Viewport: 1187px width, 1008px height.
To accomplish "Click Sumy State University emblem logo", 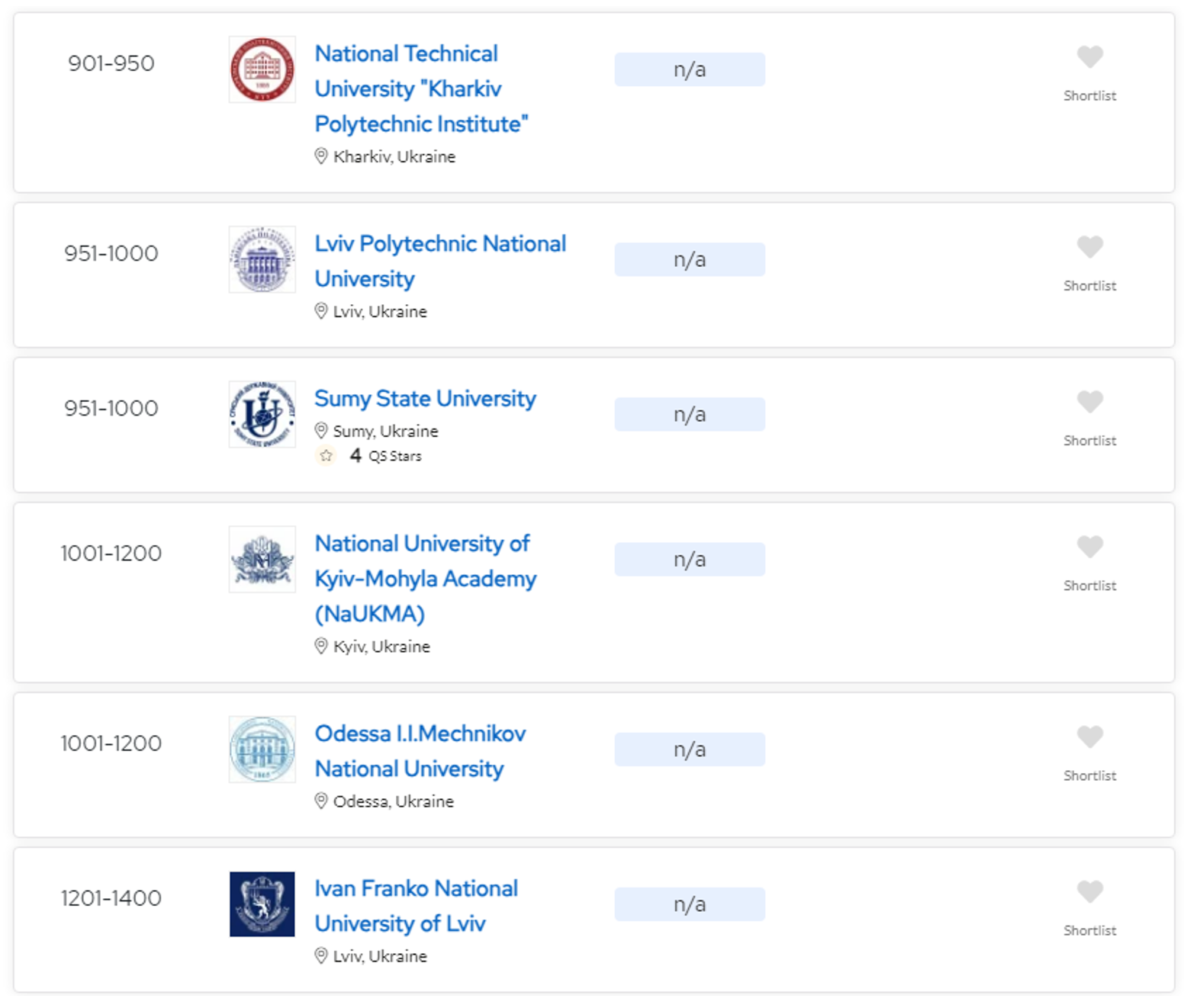I will point(262,414).
